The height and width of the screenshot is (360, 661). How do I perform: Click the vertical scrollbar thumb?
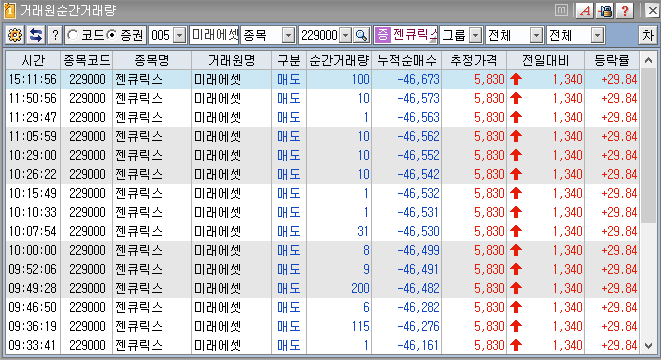(x=648, y=146)
